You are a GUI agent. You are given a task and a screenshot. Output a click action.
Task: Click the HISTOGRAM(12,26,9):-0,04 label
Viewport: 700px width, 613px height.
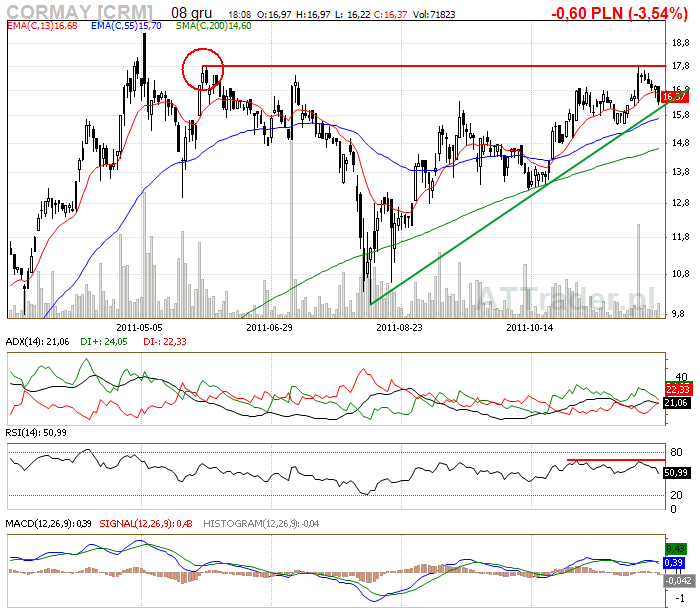click(x=261, y=523)
